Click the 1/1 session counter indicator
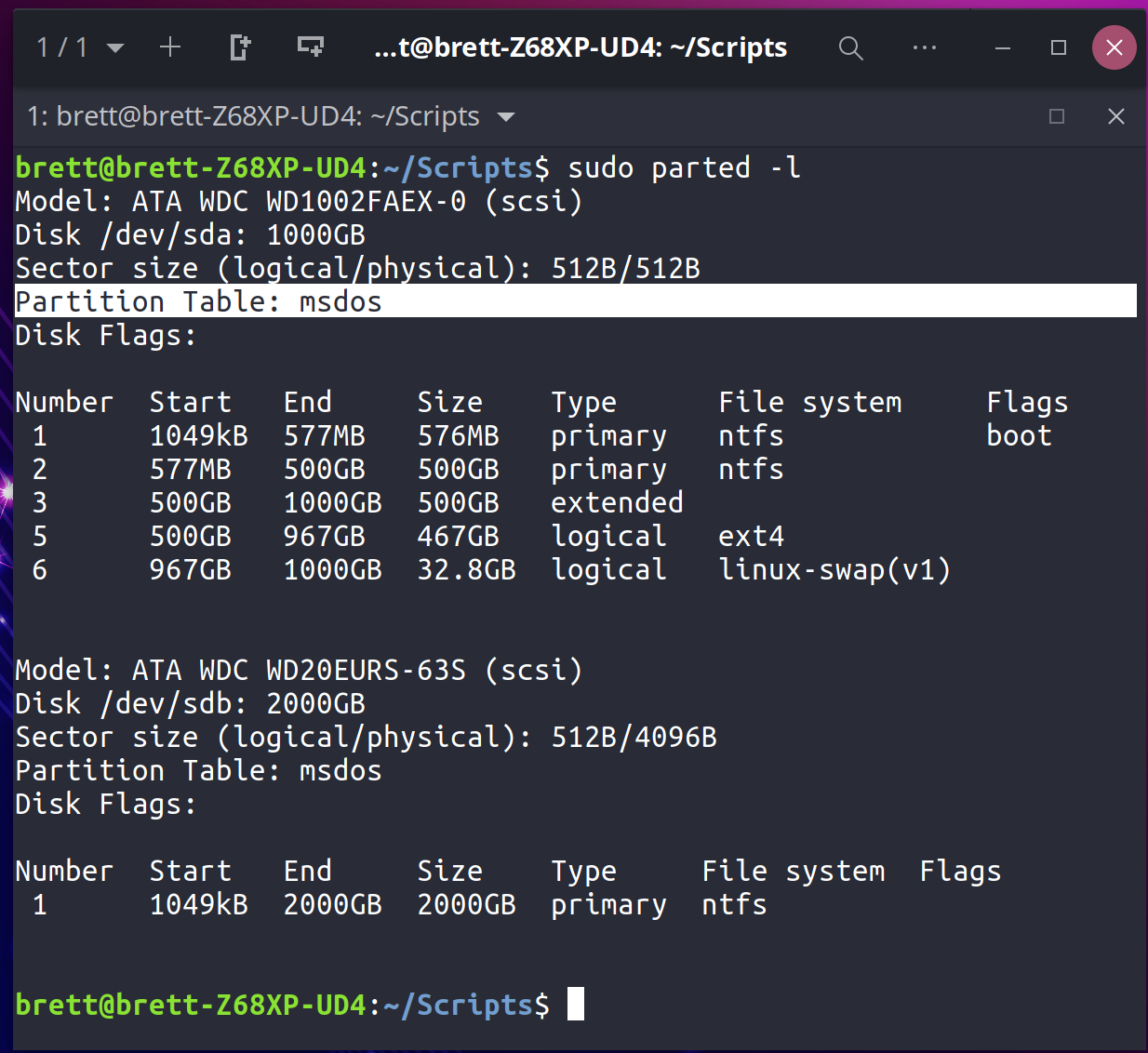Screen dimensions: 1148x1053 pos(60,47)
